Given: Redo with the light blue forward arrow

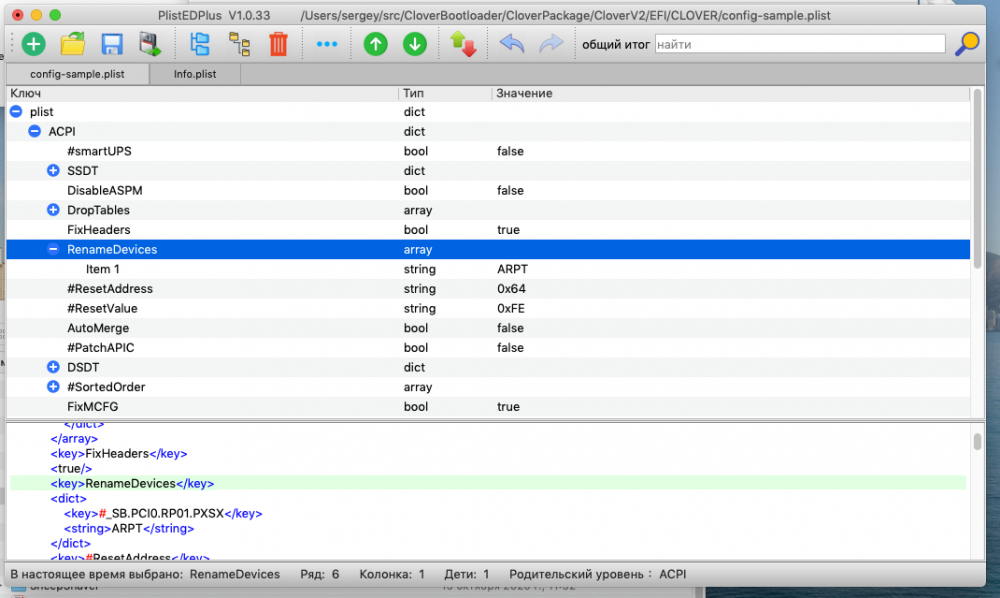Looking at the screenshot, I should [x=551, y=44].
